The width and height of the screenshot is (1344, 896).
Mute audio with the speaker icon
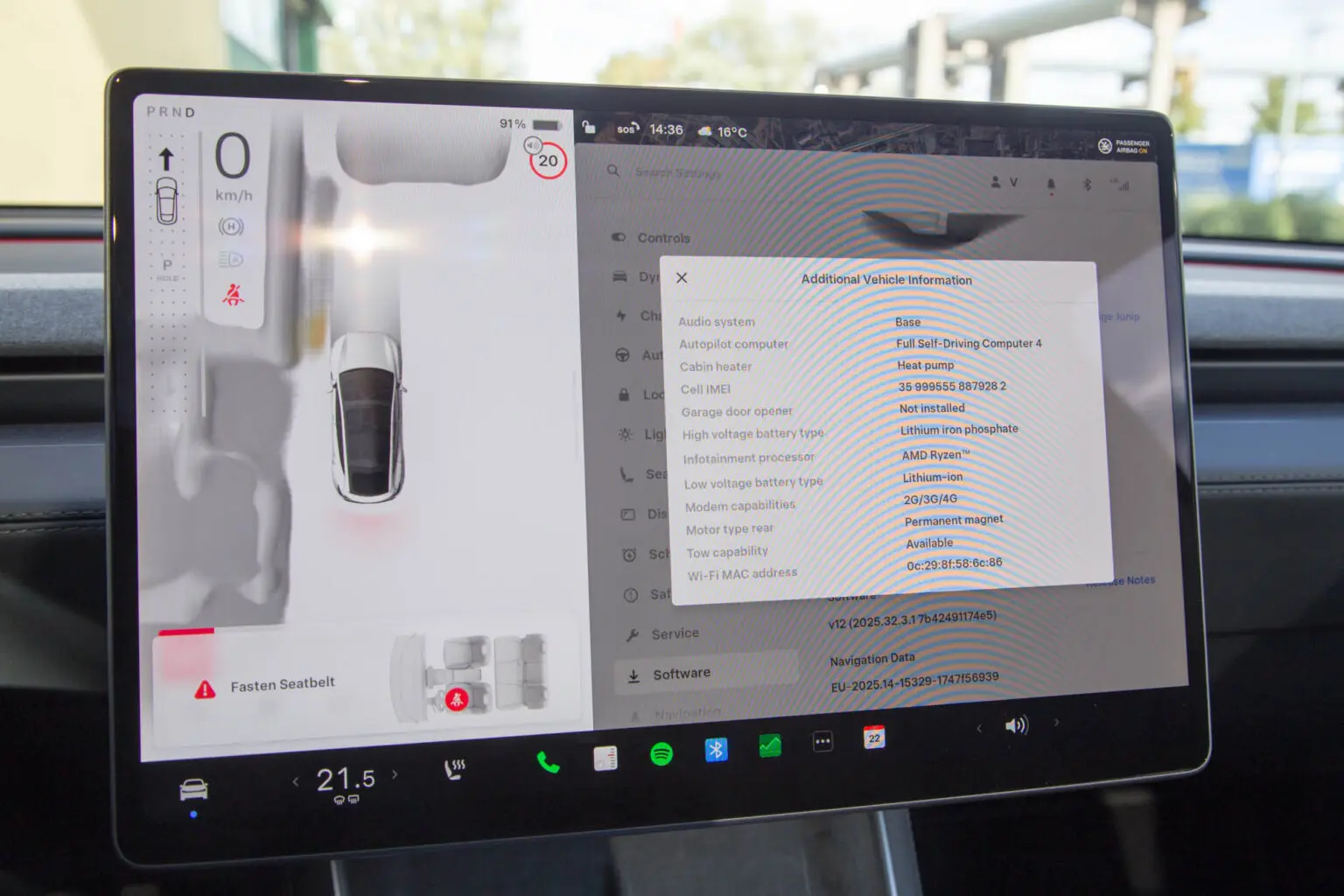(x=1016, y=725)
